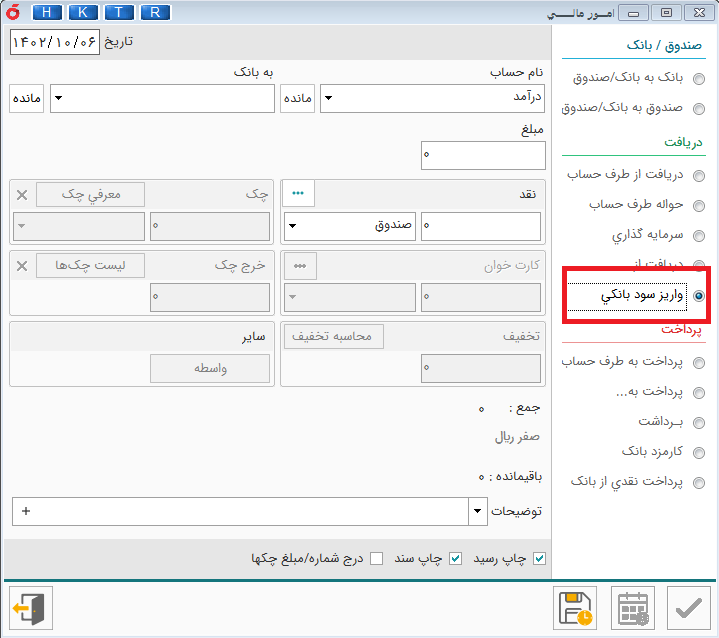Click مانده button next to به بانک
Screen dimensions: 719x638
27,98
